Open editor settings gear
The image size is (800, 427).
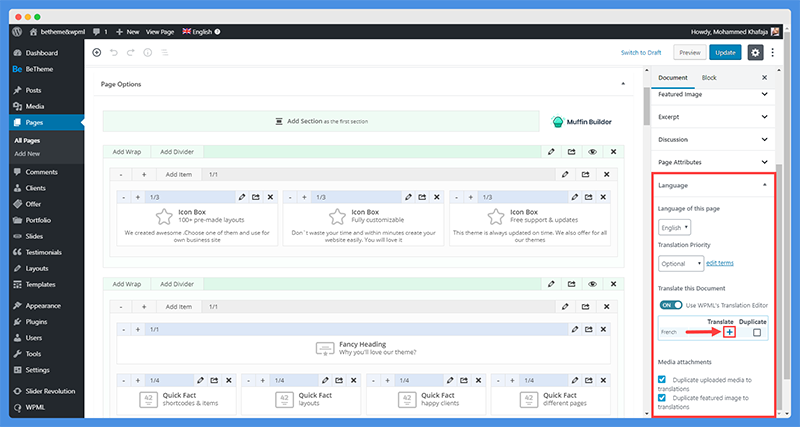(x=756, y=53)
